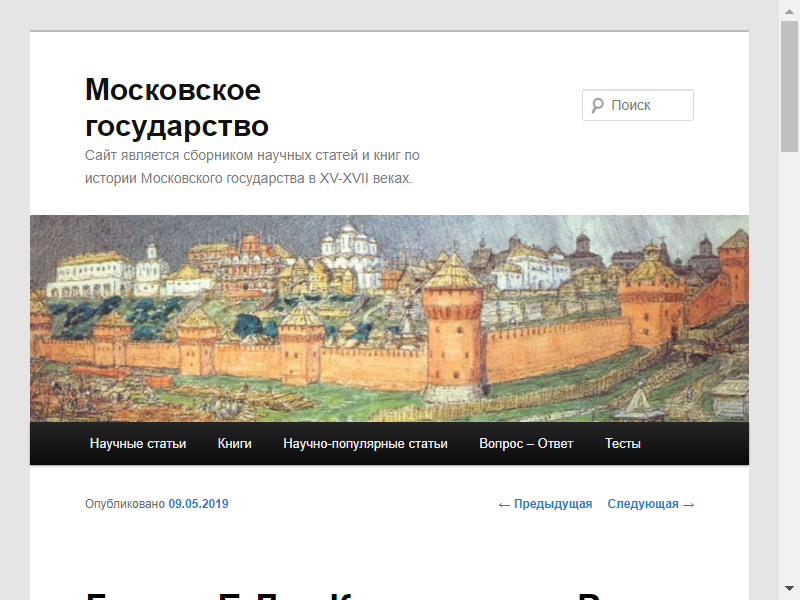This screenshot has height=600, width=800.
Task: Click the scrollbar up arrow
Action: coord(789,9)
